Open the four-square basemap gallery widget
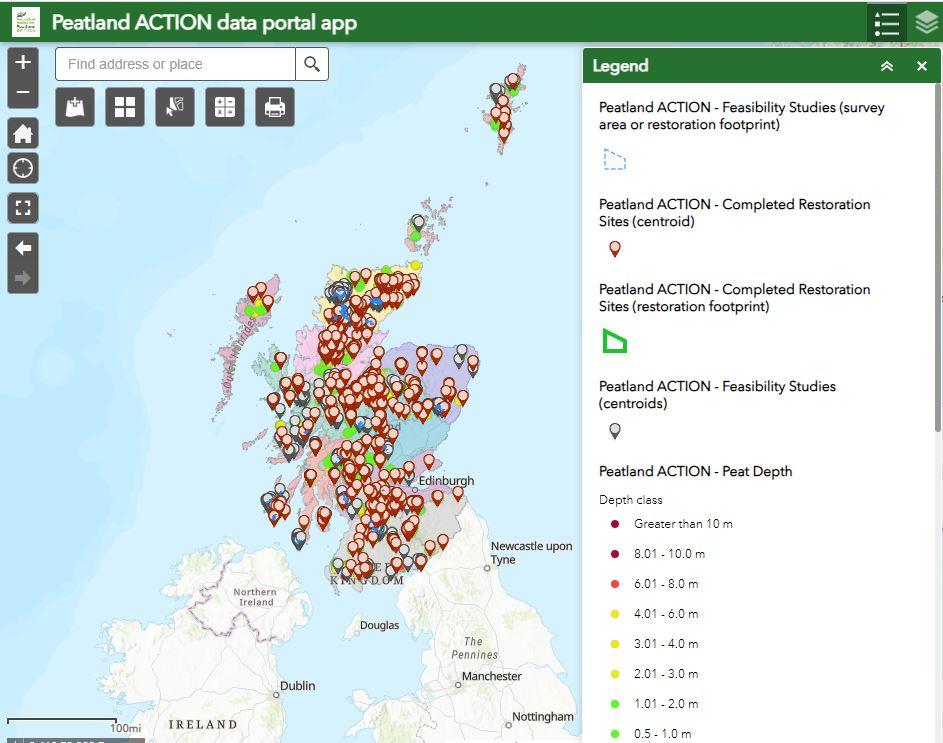Image resolution: width=943 pixels, height=743 pixels. coord(125,107)
